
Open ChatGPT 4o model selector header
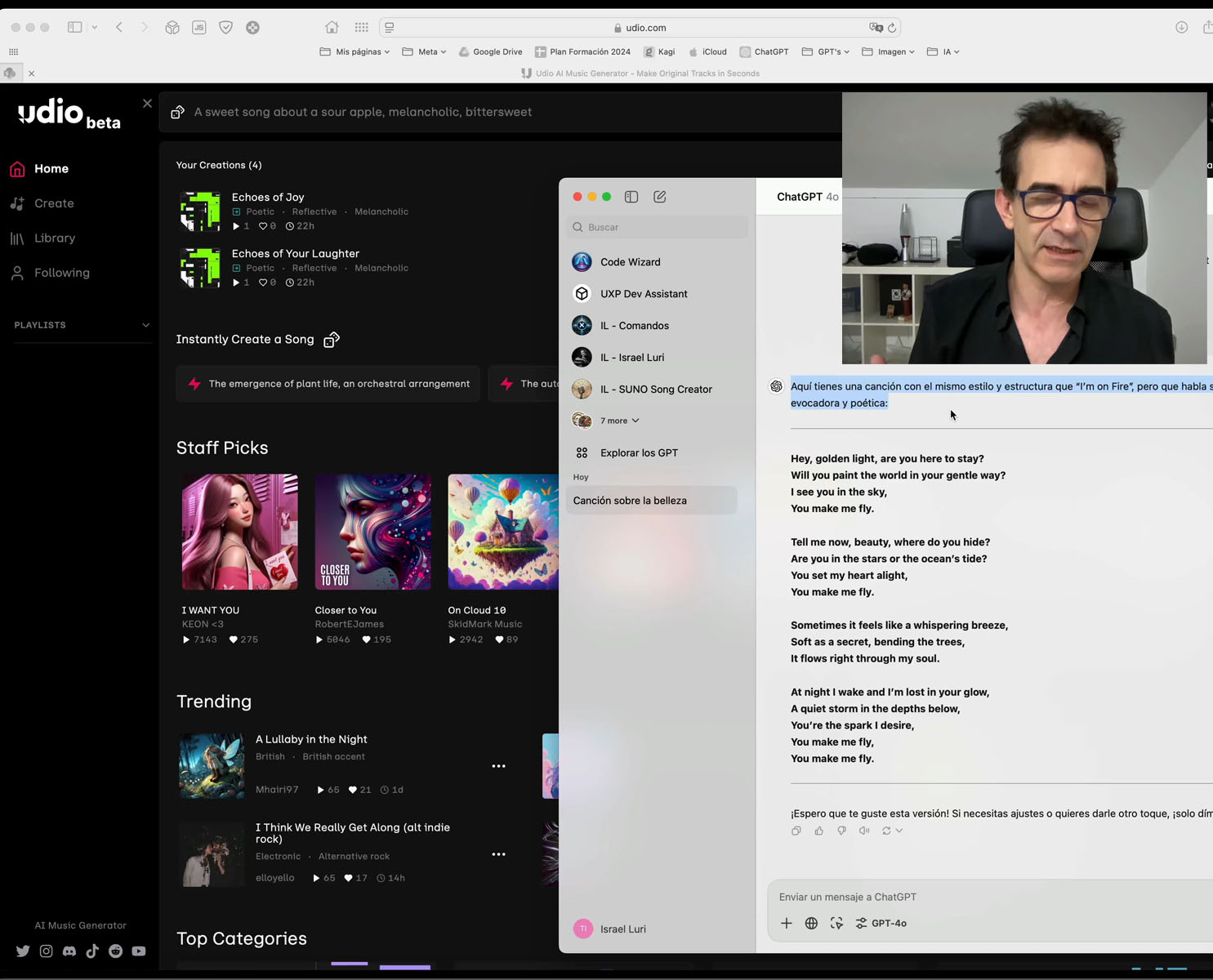[807, 197]
